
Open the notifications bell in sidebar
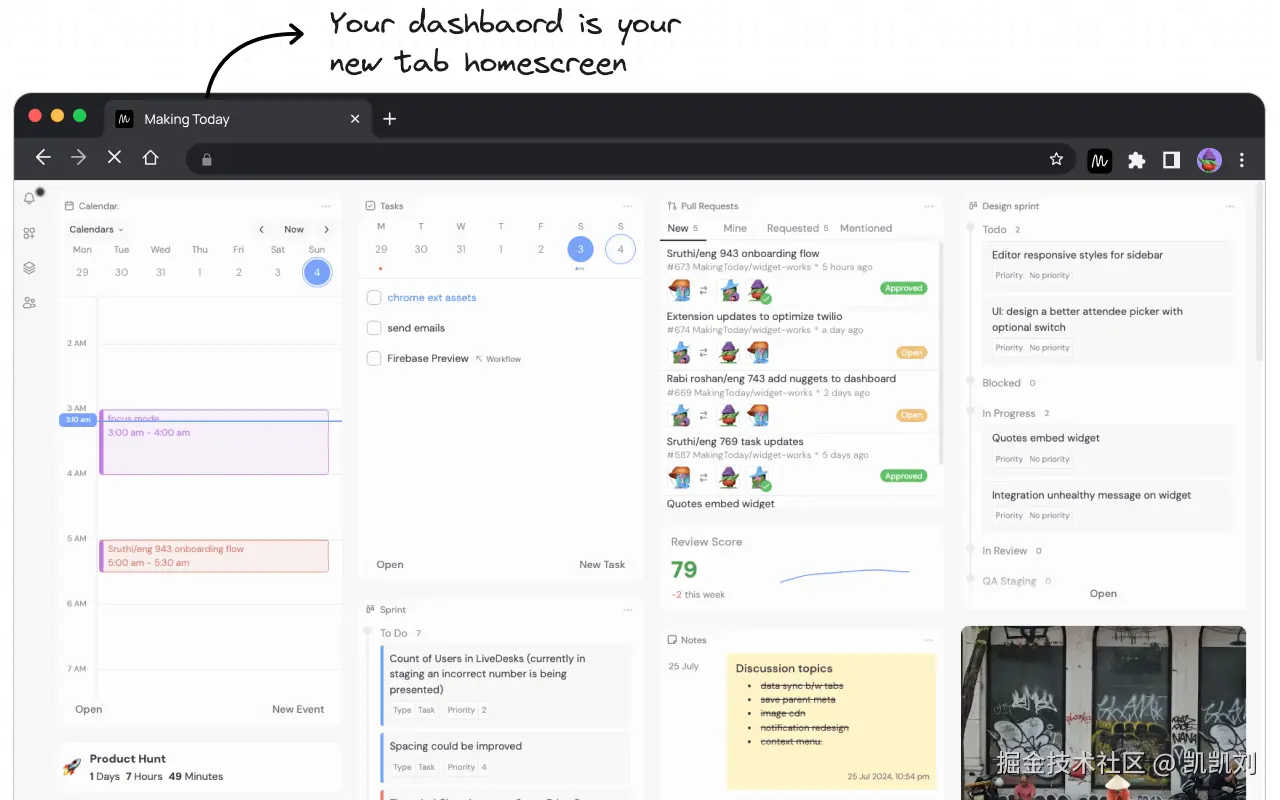29,198
